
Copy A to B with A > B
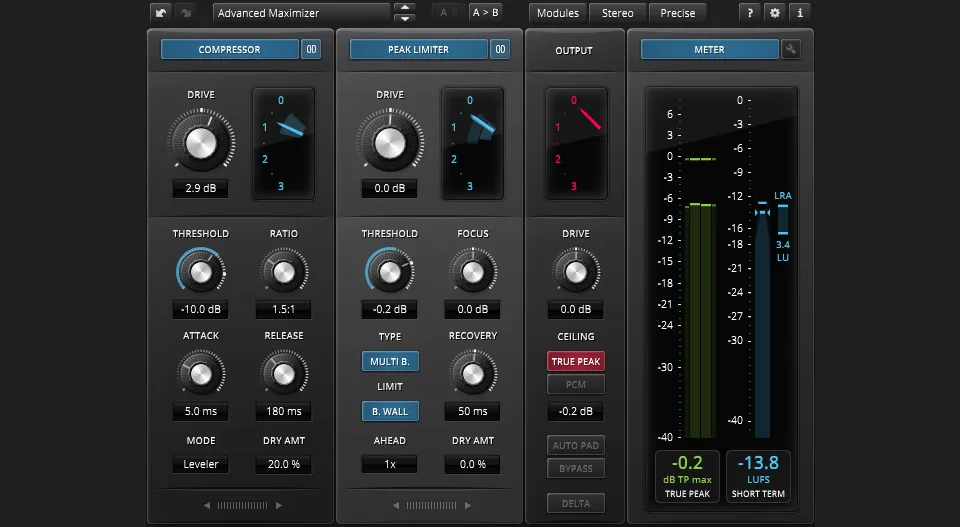click(x=486, y=13)
